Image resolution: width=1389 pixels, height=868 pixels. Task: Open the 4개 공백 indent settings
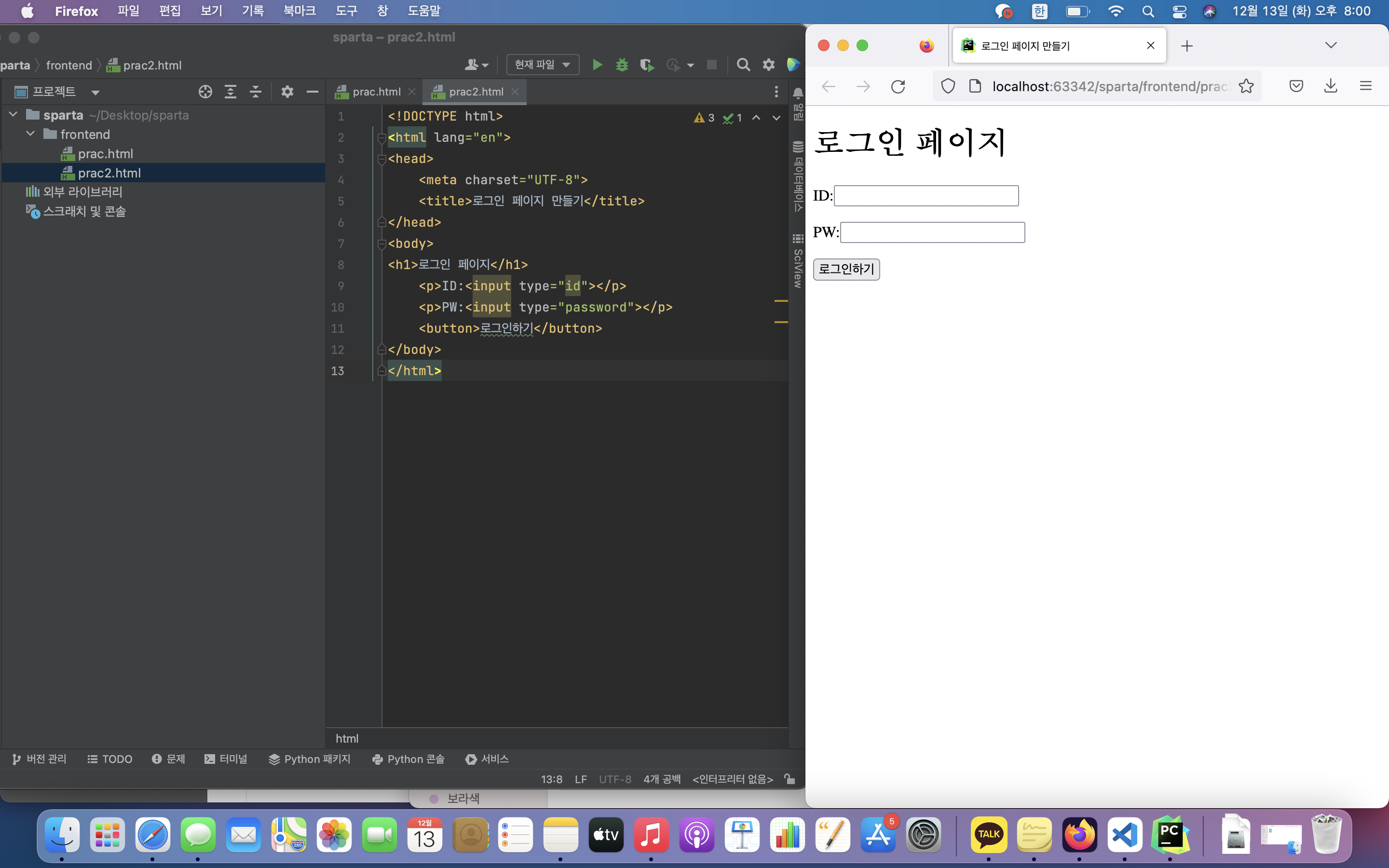[662, 779]
